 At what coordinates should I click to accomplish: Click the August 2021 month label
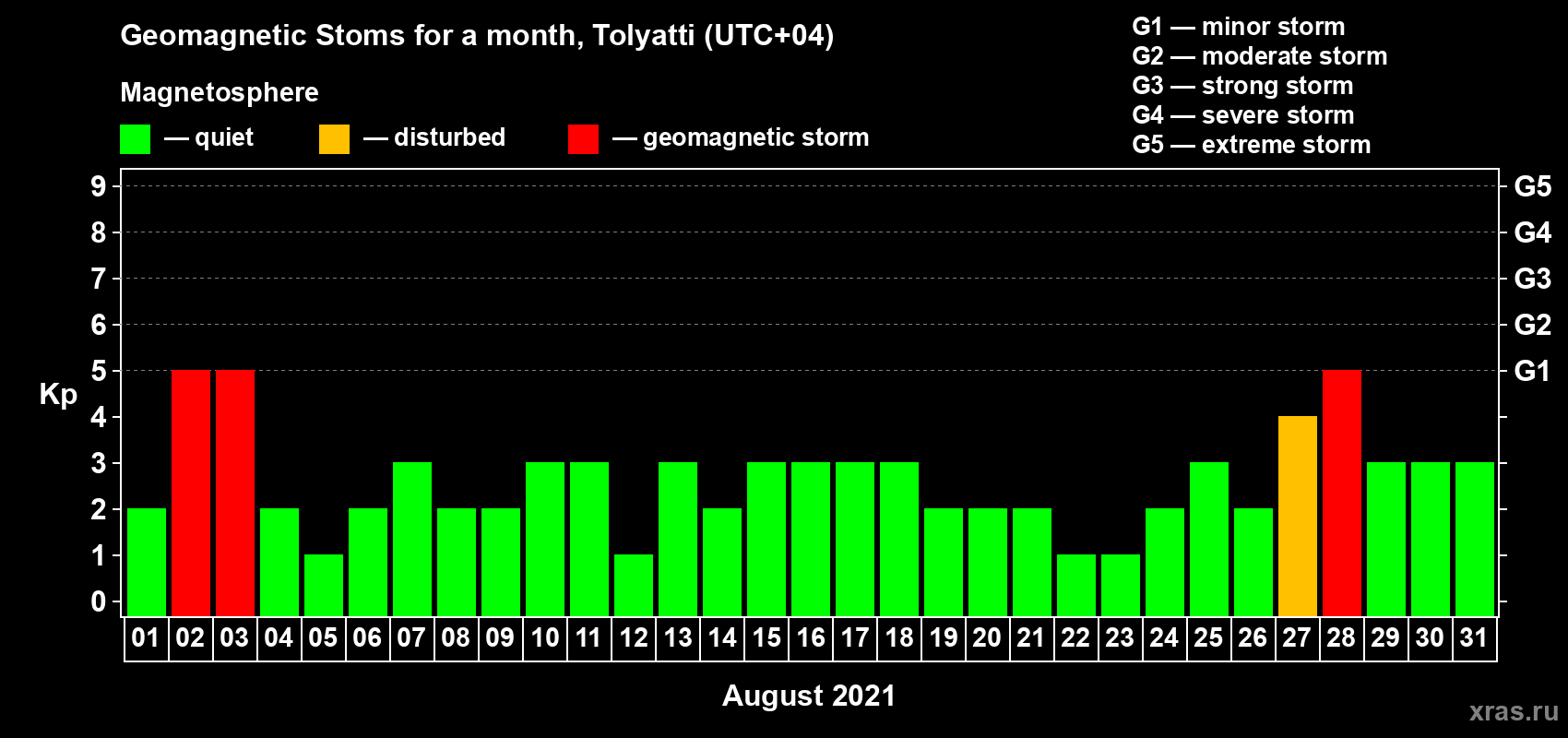coord(809,696)
